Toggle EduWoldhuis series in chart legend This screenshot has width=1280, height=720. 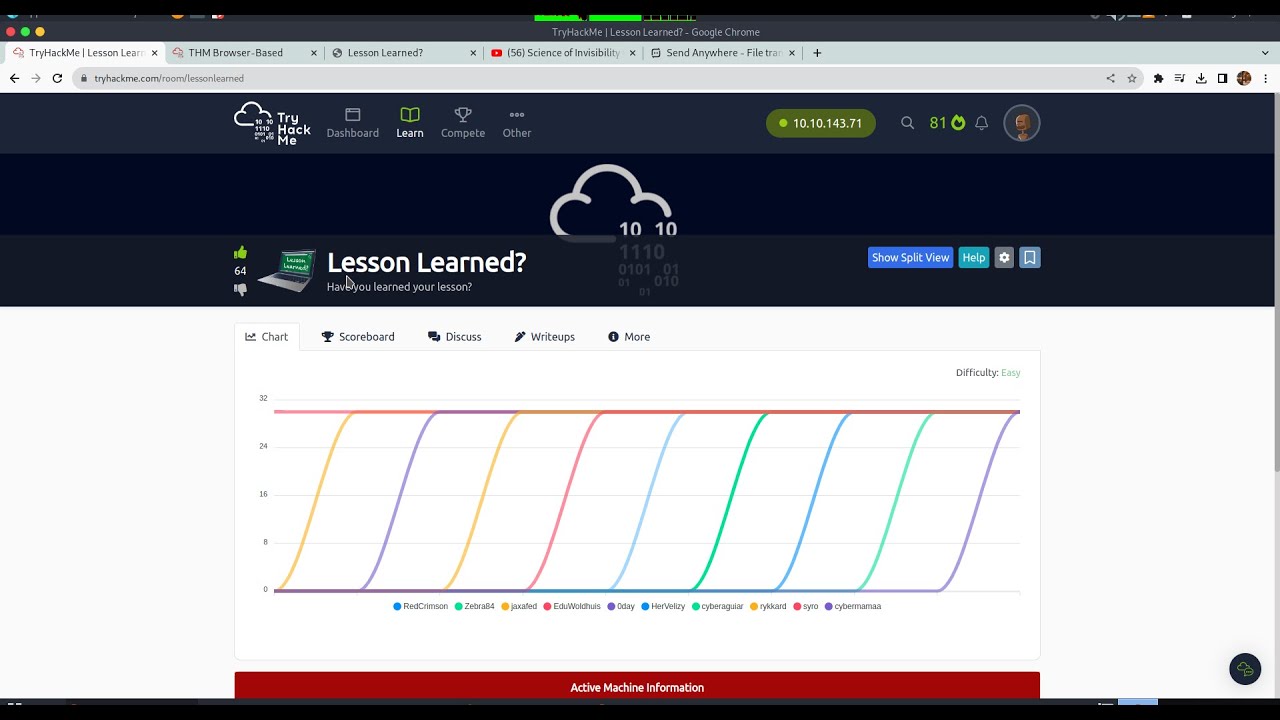(572, 606)
